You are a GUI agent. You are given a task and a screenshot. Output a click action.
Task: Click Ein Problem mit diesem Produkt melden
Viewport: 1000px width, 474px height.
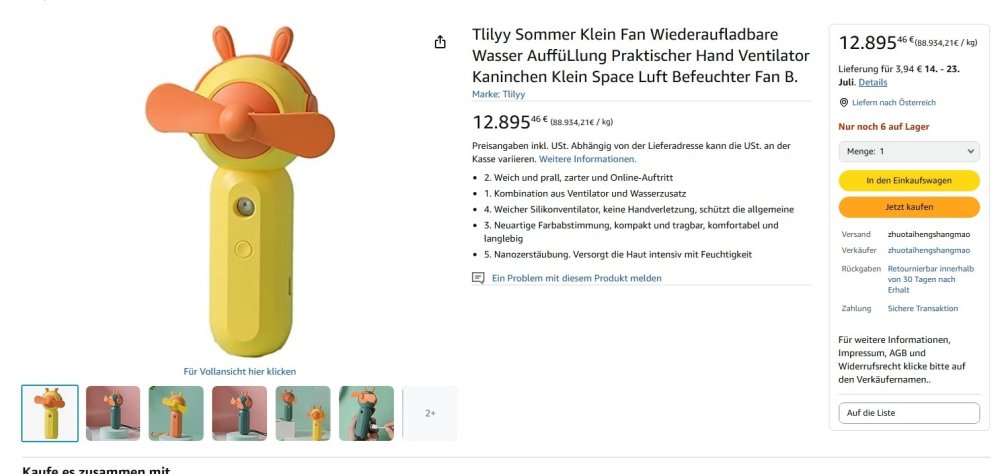(576, 278)
